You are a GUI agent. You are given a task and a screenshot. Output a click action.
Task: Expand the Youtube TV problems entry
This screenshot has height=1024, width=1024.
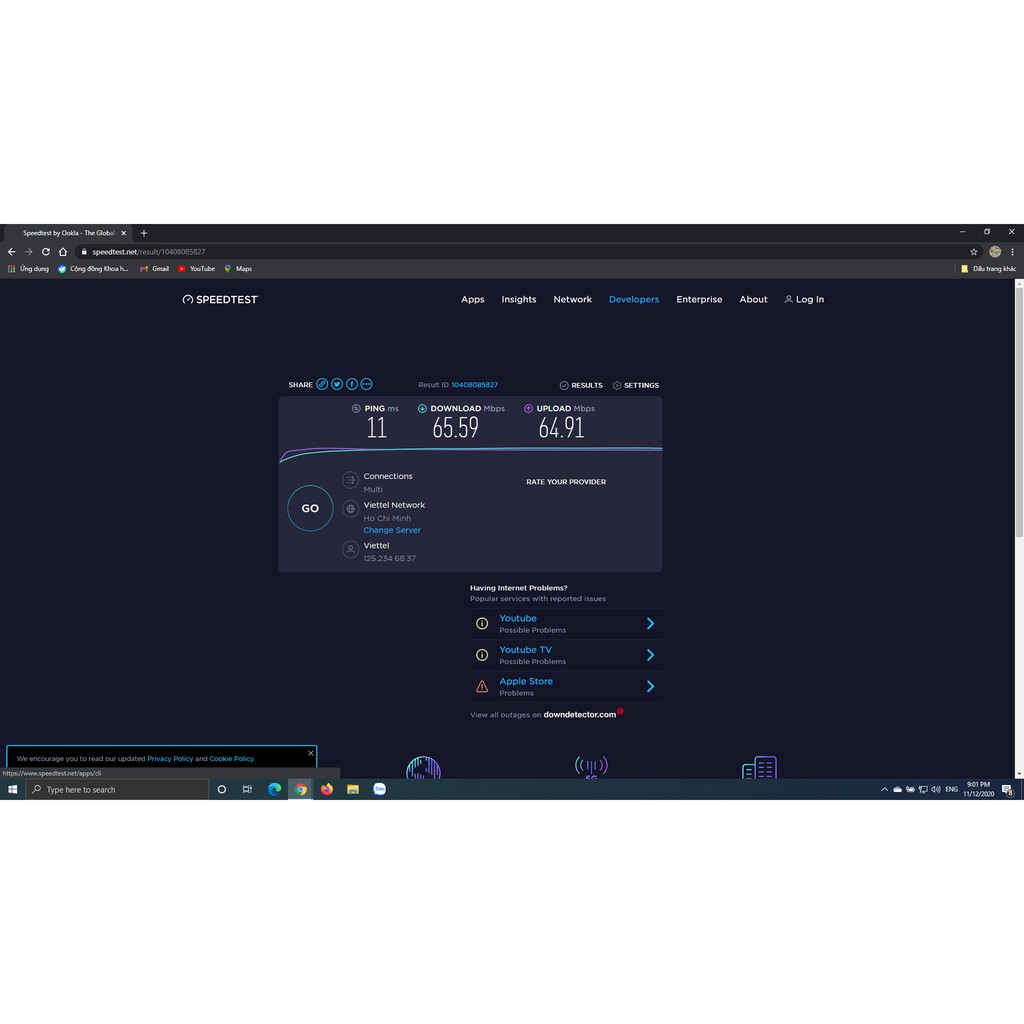650,655
